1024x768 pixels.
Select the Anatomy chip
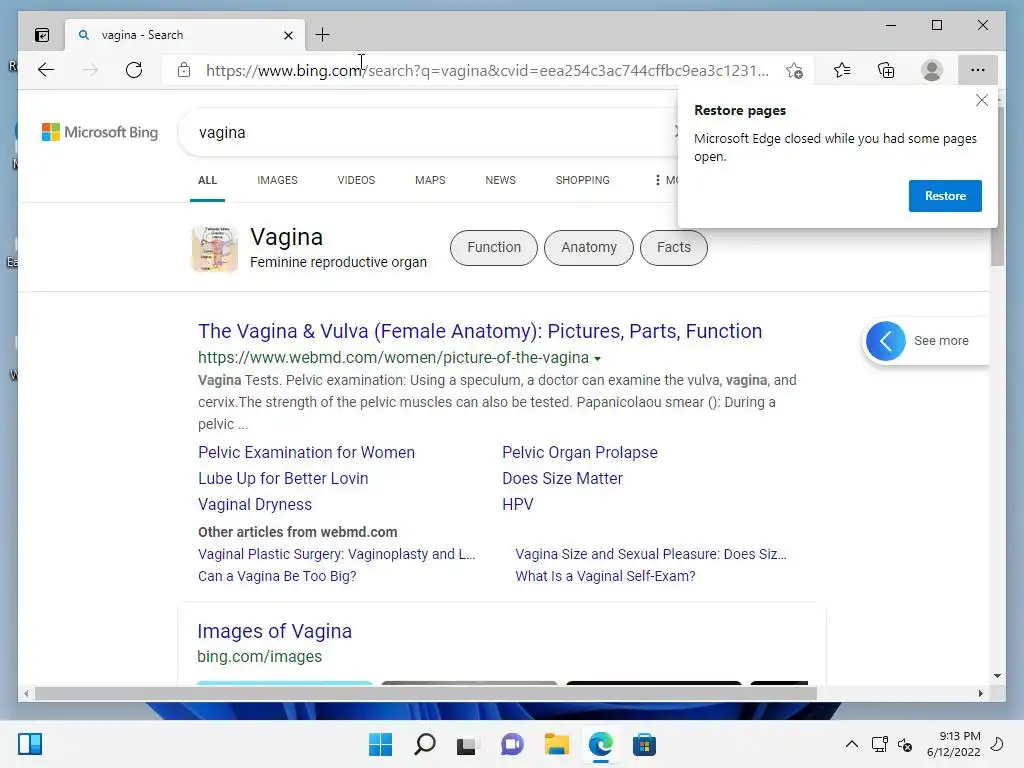[588, 248]
